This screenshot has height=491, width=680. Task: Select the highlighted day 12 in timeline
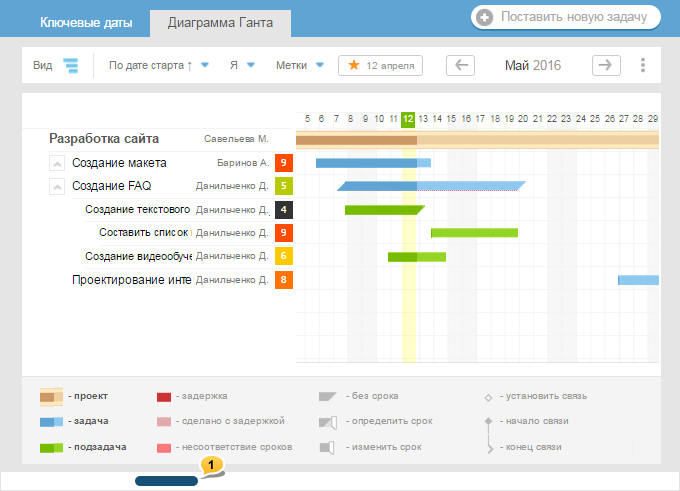pyautogui.click(x=408, y=118)
